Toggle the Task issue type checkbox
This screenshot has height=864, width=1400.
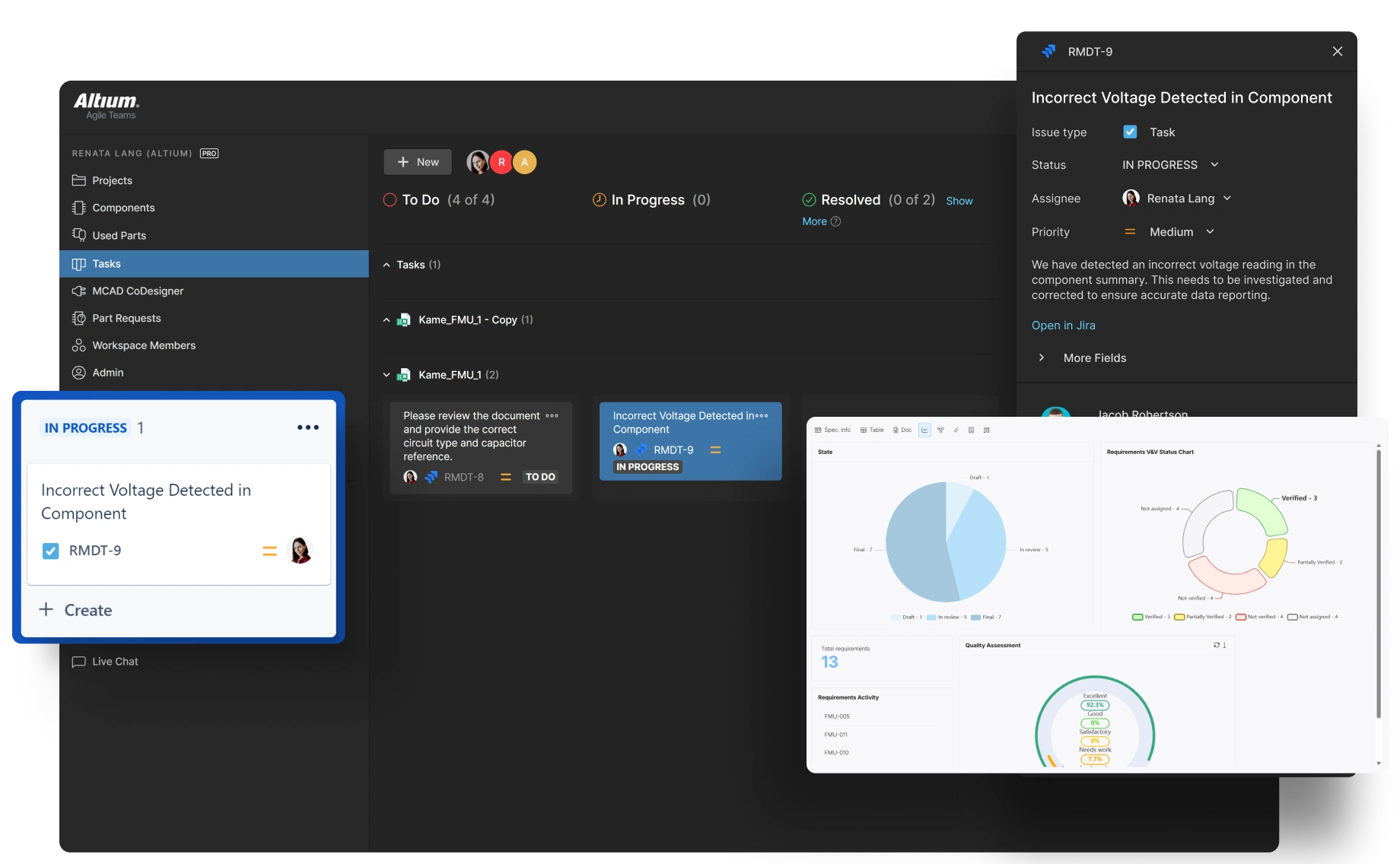[1130, 132]
